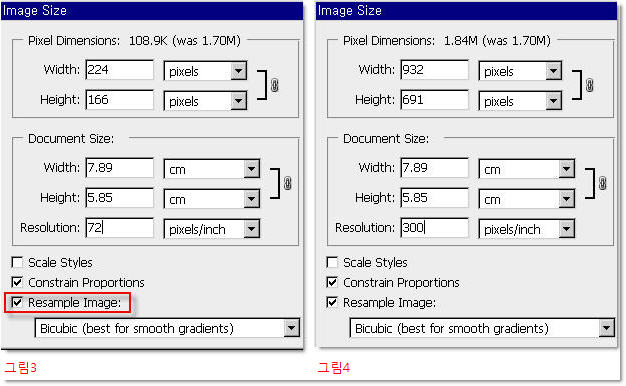Click the pixel Height field showing 691
Screen dimensions: 626x386
point(434,100)
